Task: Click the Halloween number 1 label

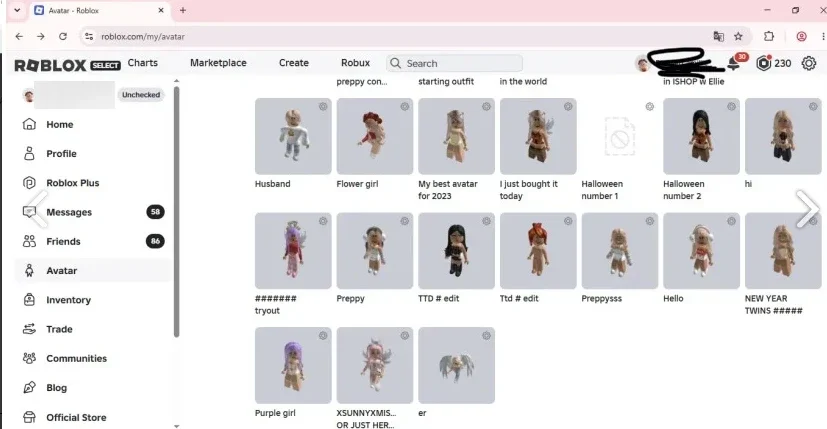Action: coord(602,190)
